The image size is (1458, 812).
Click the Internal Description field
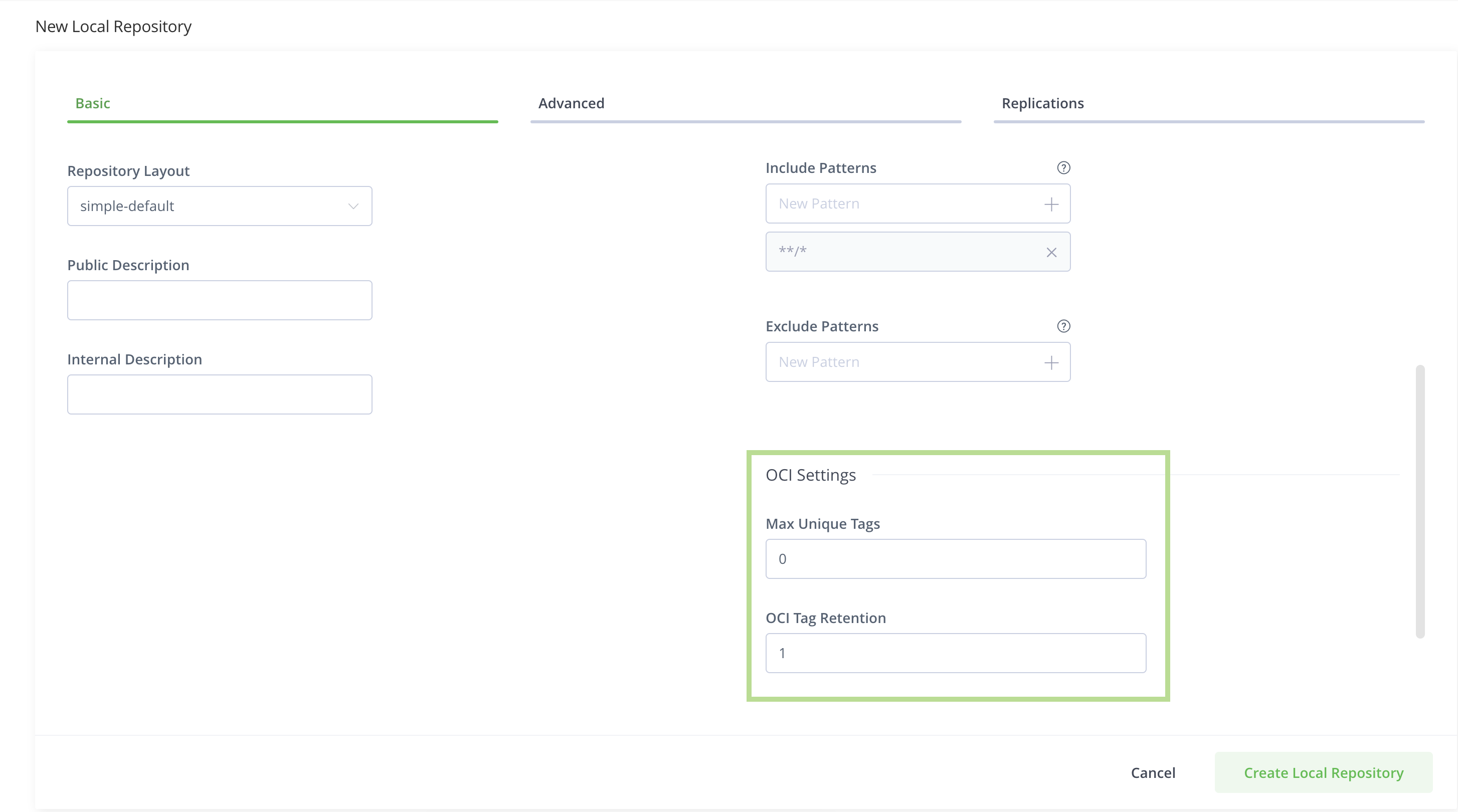coord(219,394)
